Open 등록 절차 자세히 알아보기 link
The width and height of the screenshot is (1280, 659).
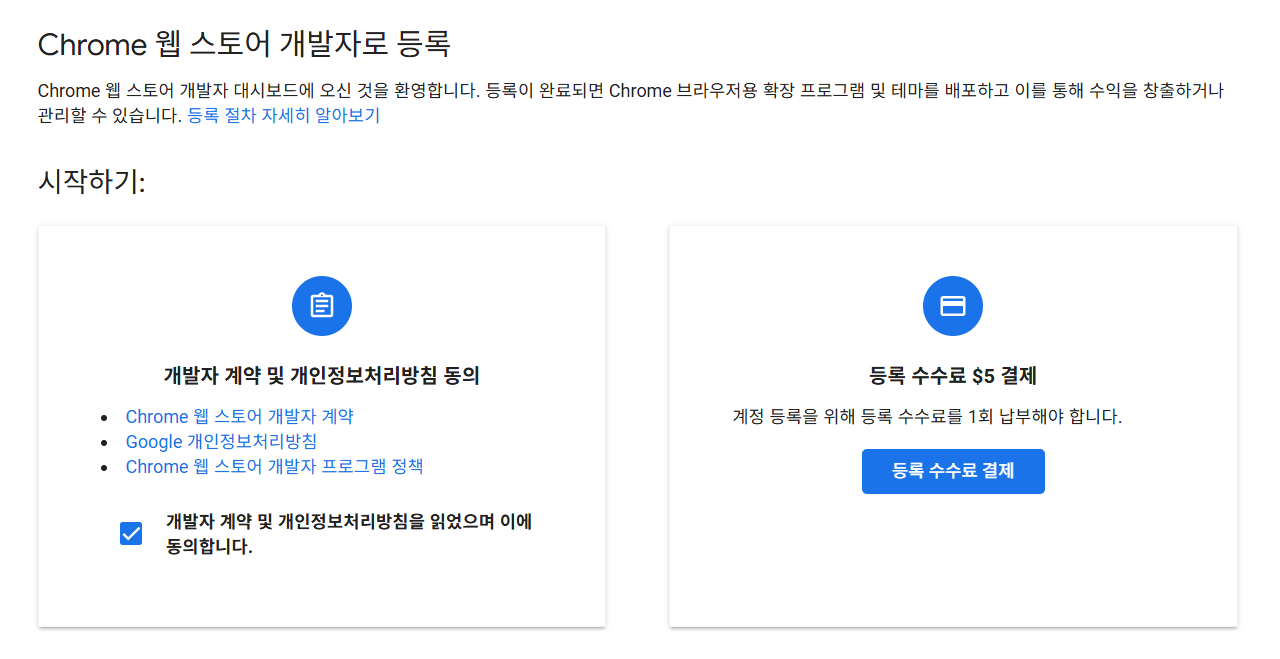284,115
